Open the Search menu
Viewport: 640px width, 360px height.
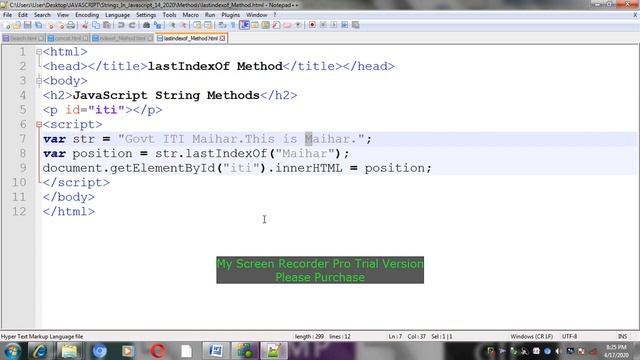tap(42, 15)
